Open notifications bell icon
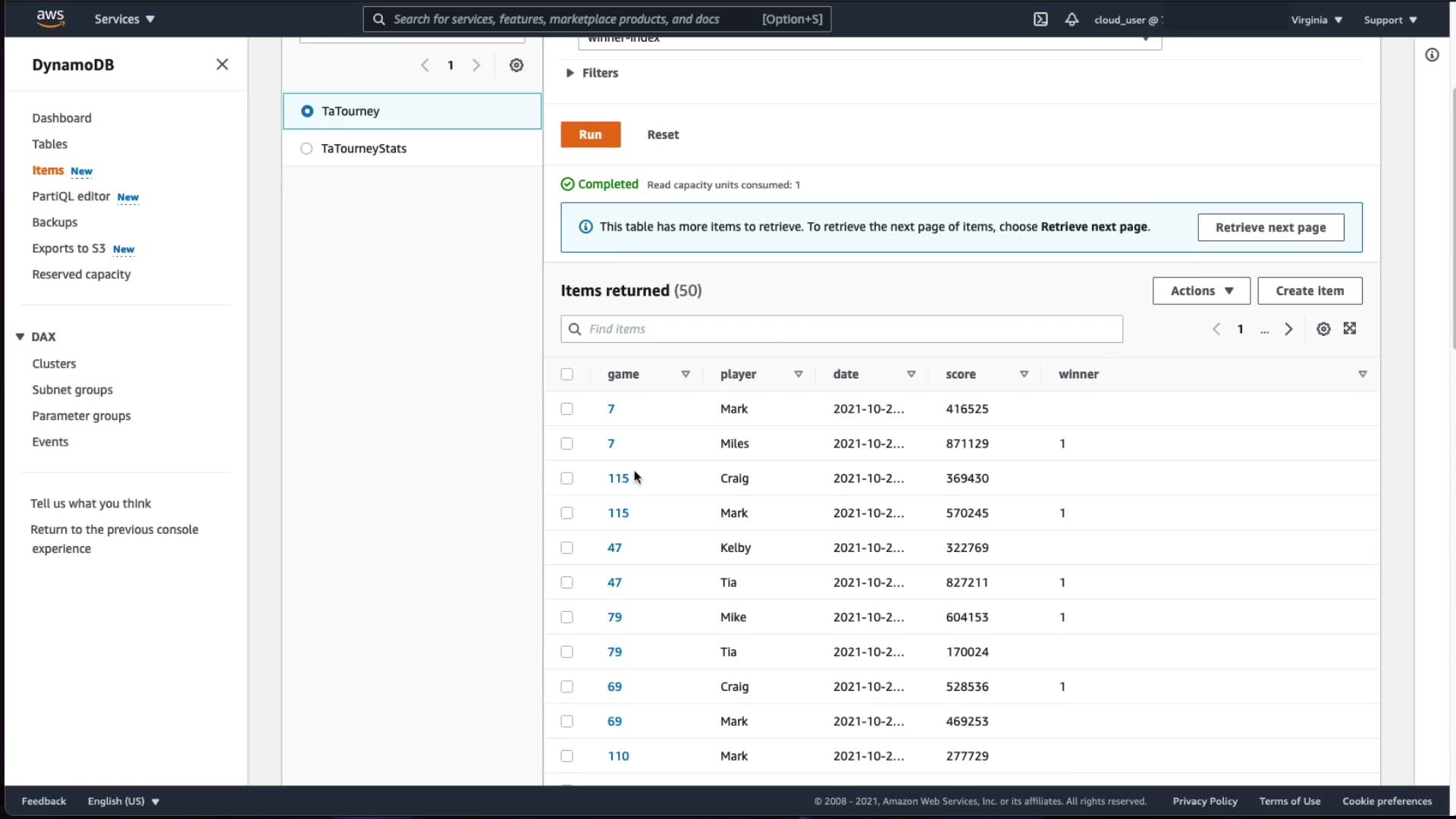This screenshot has height=819, width=1456. click(1072, 20)
